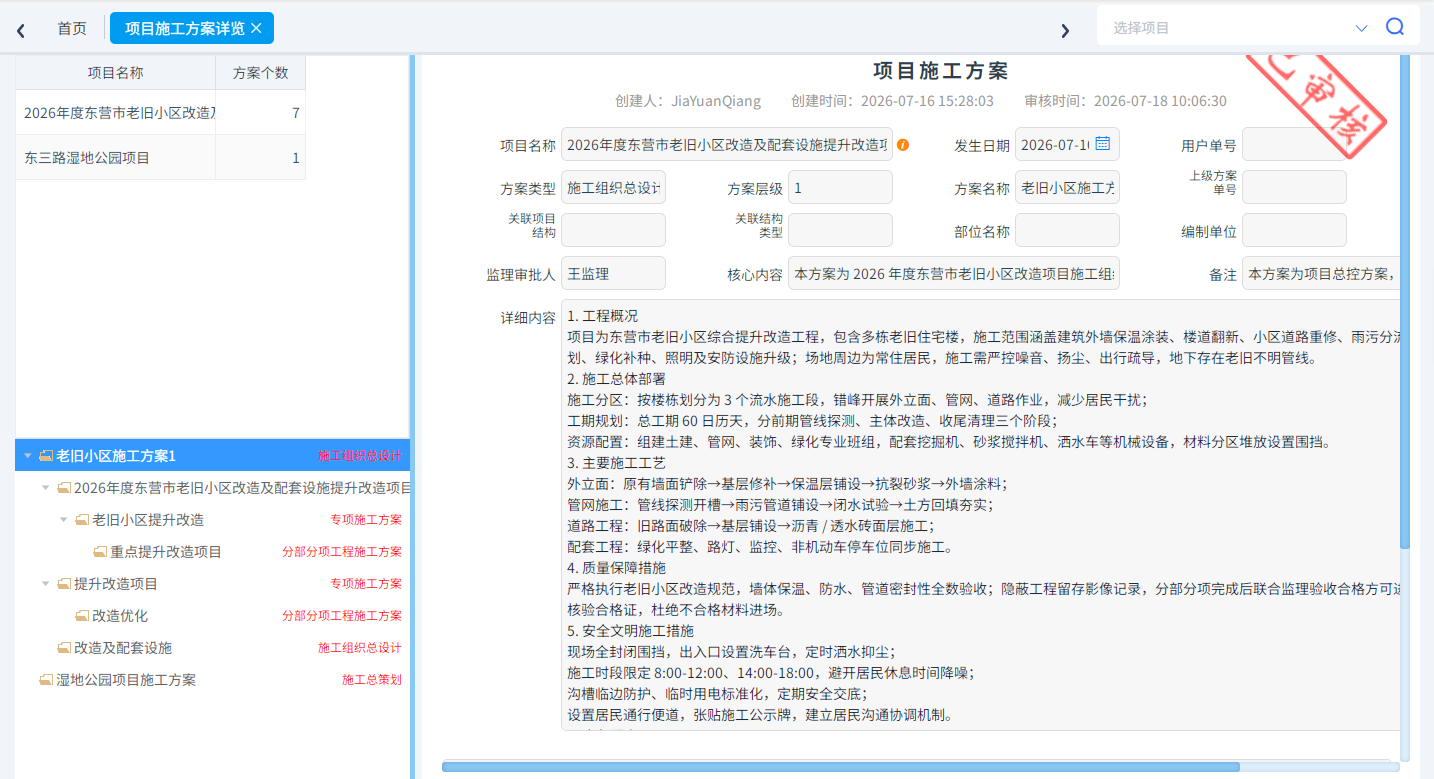Click the 项目名称 column header
The width and height of the screenshot is (1434, 779).
[115, 73]
